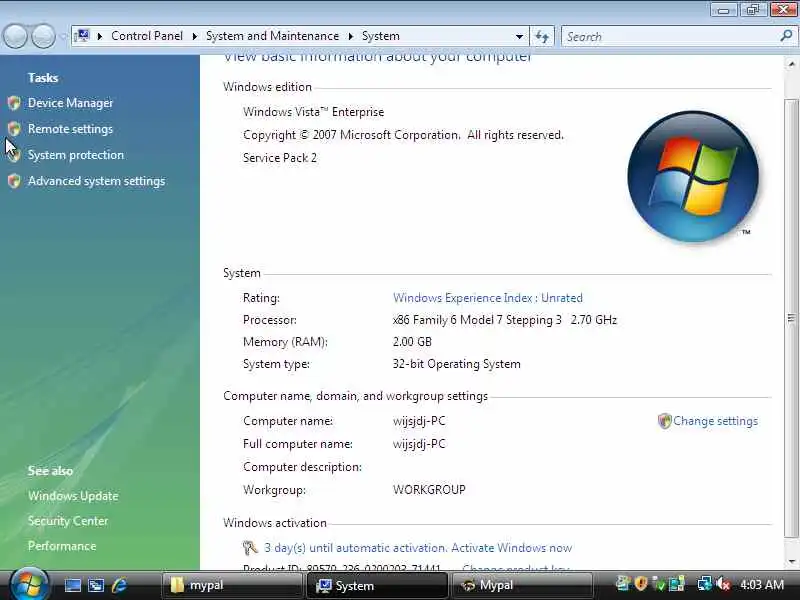Click the security shield tray icon
Viewport: 800px width, 600px height.
pos(641,583)
